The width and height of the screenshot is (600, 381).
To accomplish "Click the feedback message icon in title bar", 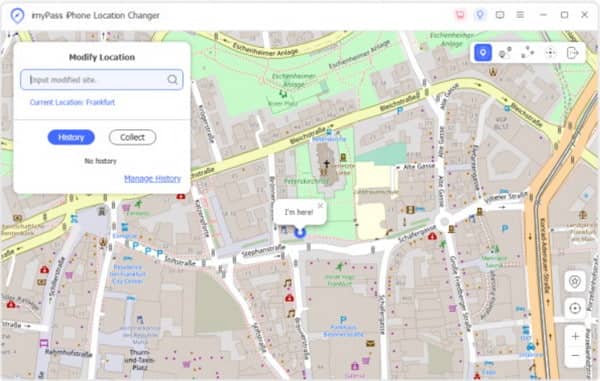I will coord(500,15).
